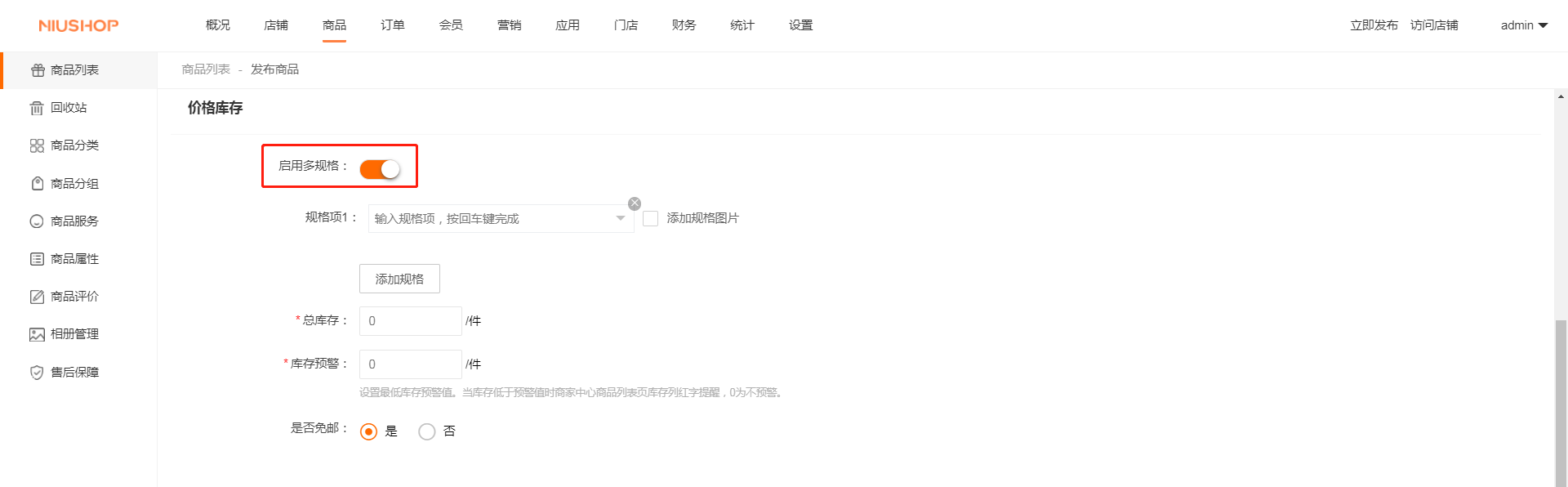Image resolution: width=1568 pixels, height=487 pixels.
Task: Toggle the 启用多规格 switch
Action: [x=380, y=169]
